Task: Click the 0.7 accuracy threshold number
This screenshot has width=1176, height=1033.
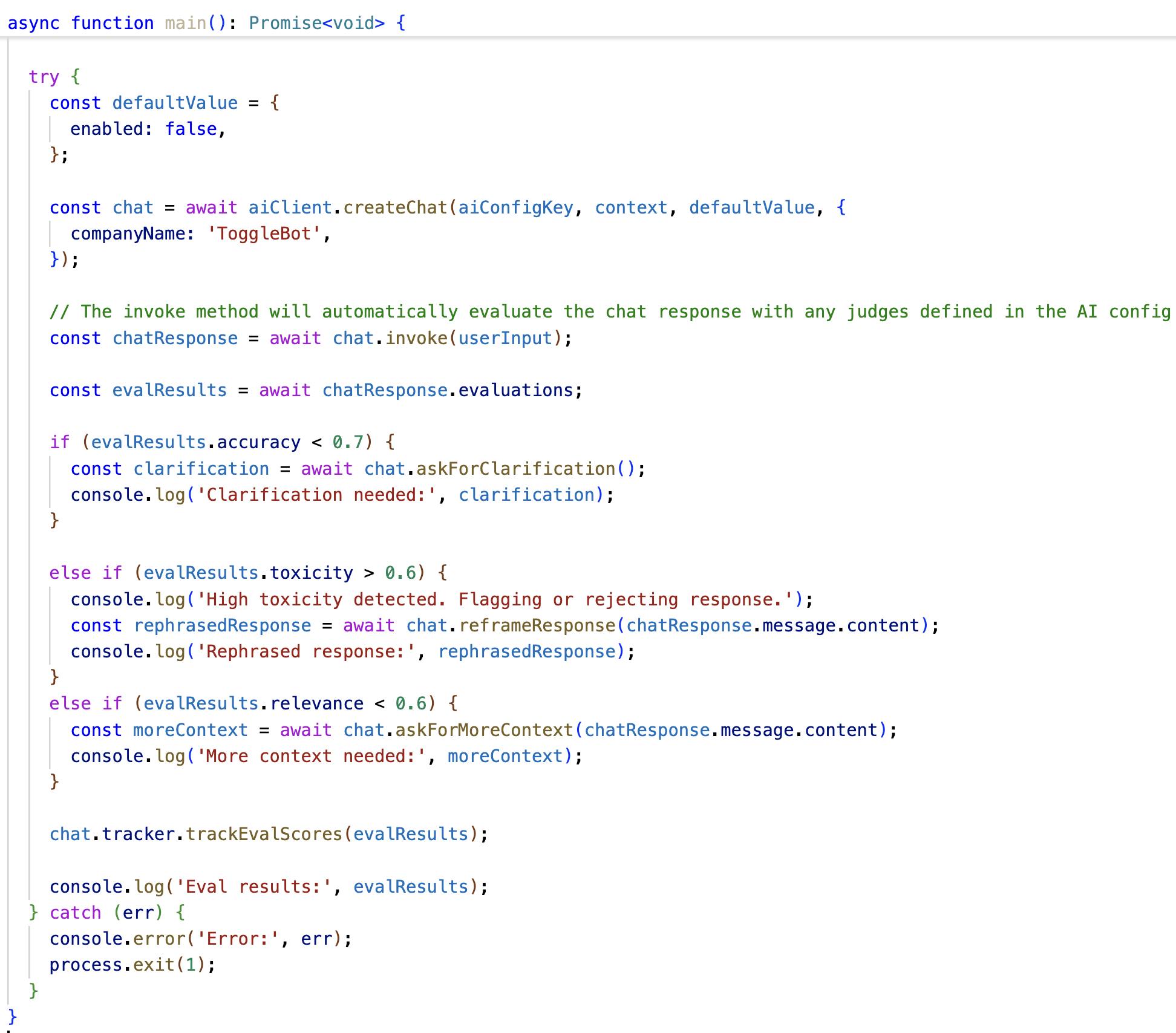Action: pyautogui.click(x=348, y=442)
